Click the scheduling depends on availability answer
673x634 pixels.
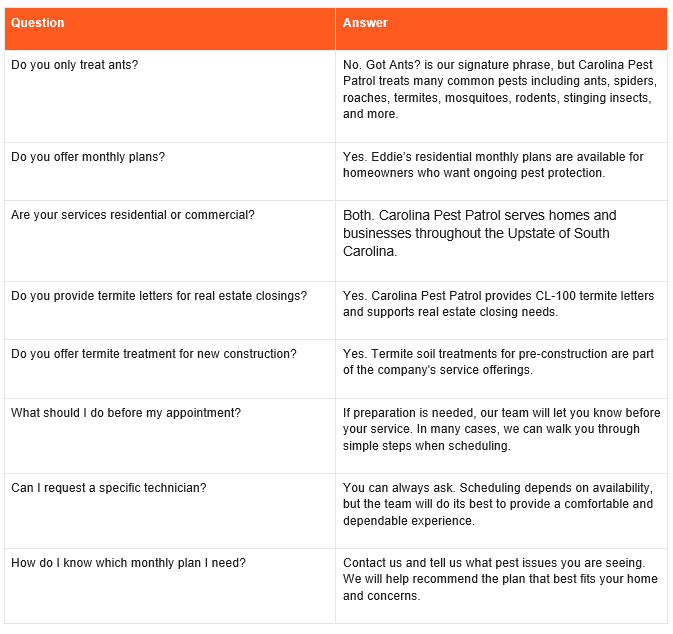click(x=498, y=504)
